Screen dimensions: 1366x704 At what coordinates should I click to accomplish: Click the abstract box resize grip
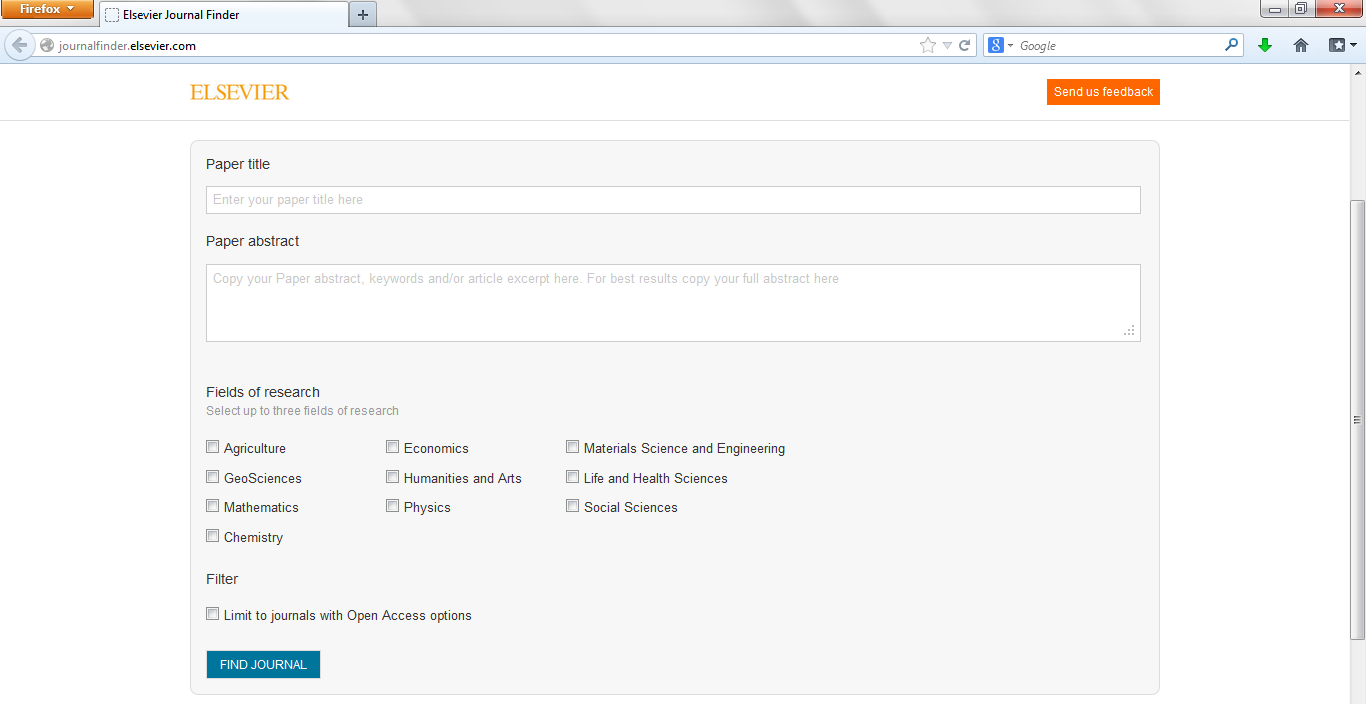(x=1130, y=331)
